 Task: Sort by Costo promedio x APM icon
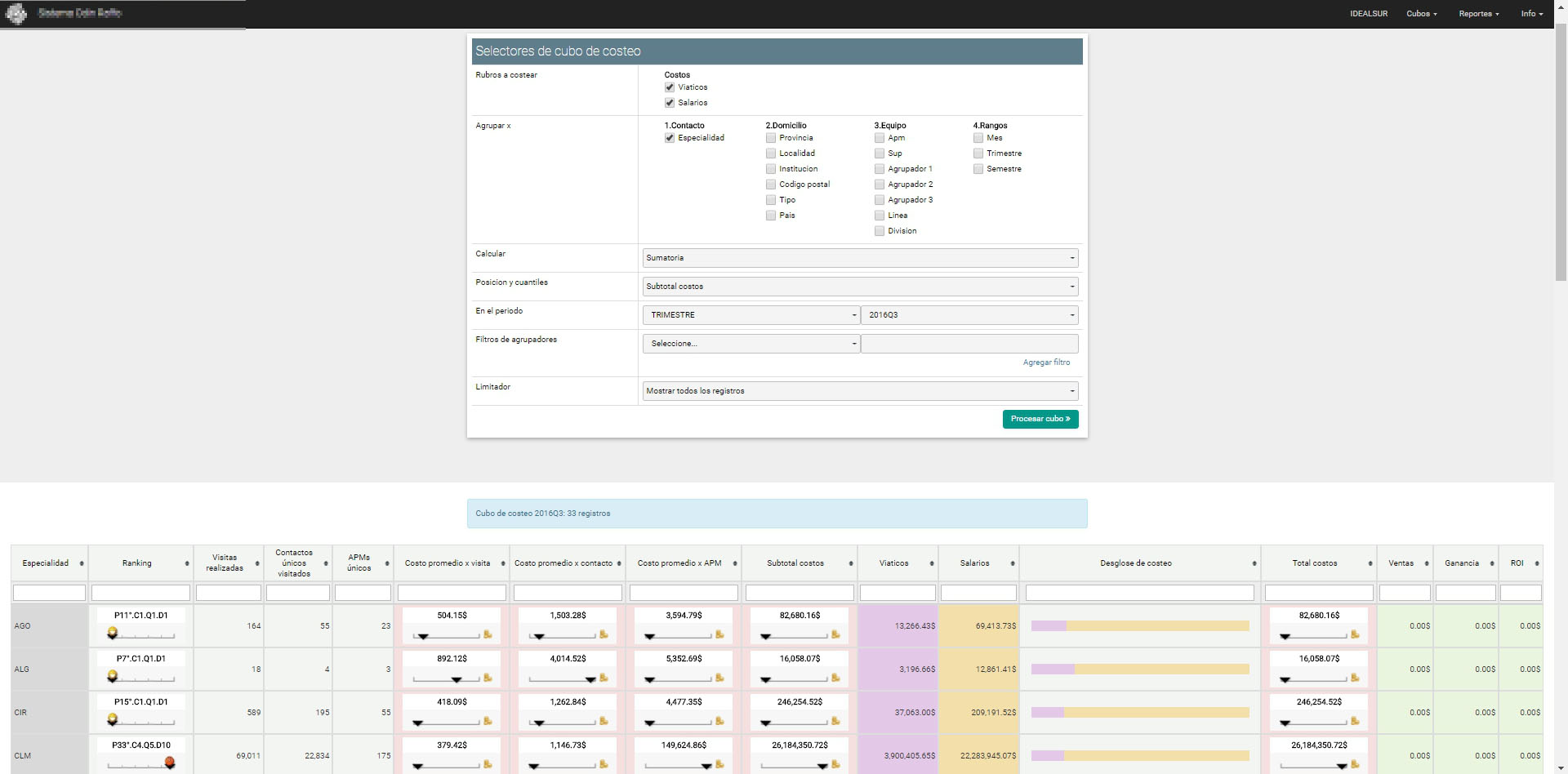click(735, 563)
